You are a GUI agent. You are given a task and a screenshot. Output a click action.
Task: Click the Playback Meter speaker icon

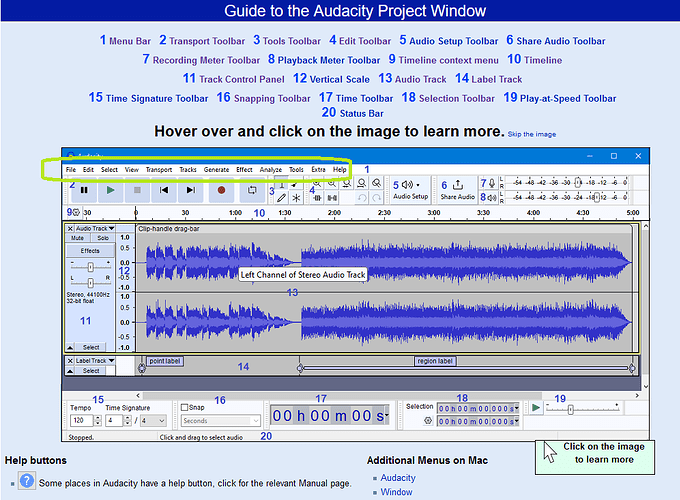pos(492,198)
